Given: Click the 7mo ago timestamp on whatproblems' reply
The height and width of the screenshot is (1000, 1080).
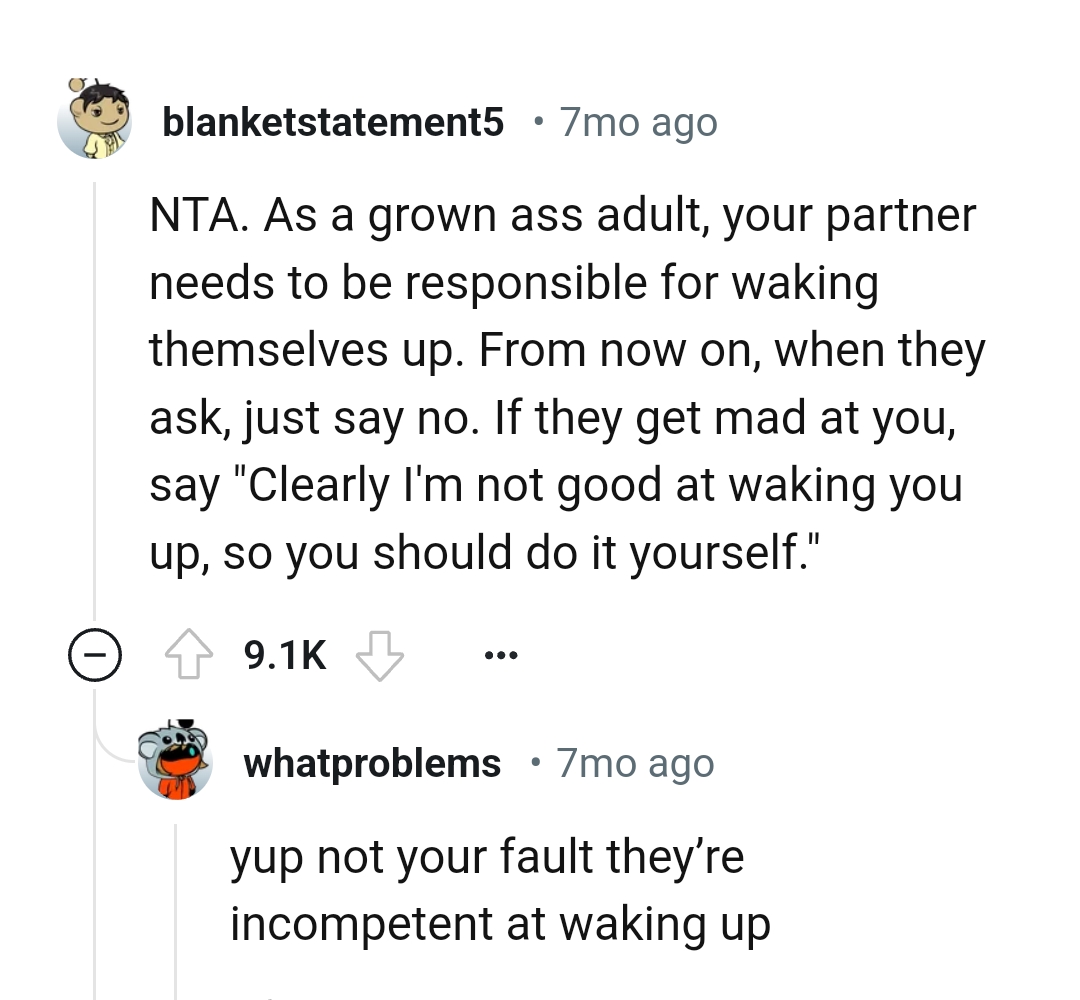Looking at the screenshot, I should coord(634,761).
